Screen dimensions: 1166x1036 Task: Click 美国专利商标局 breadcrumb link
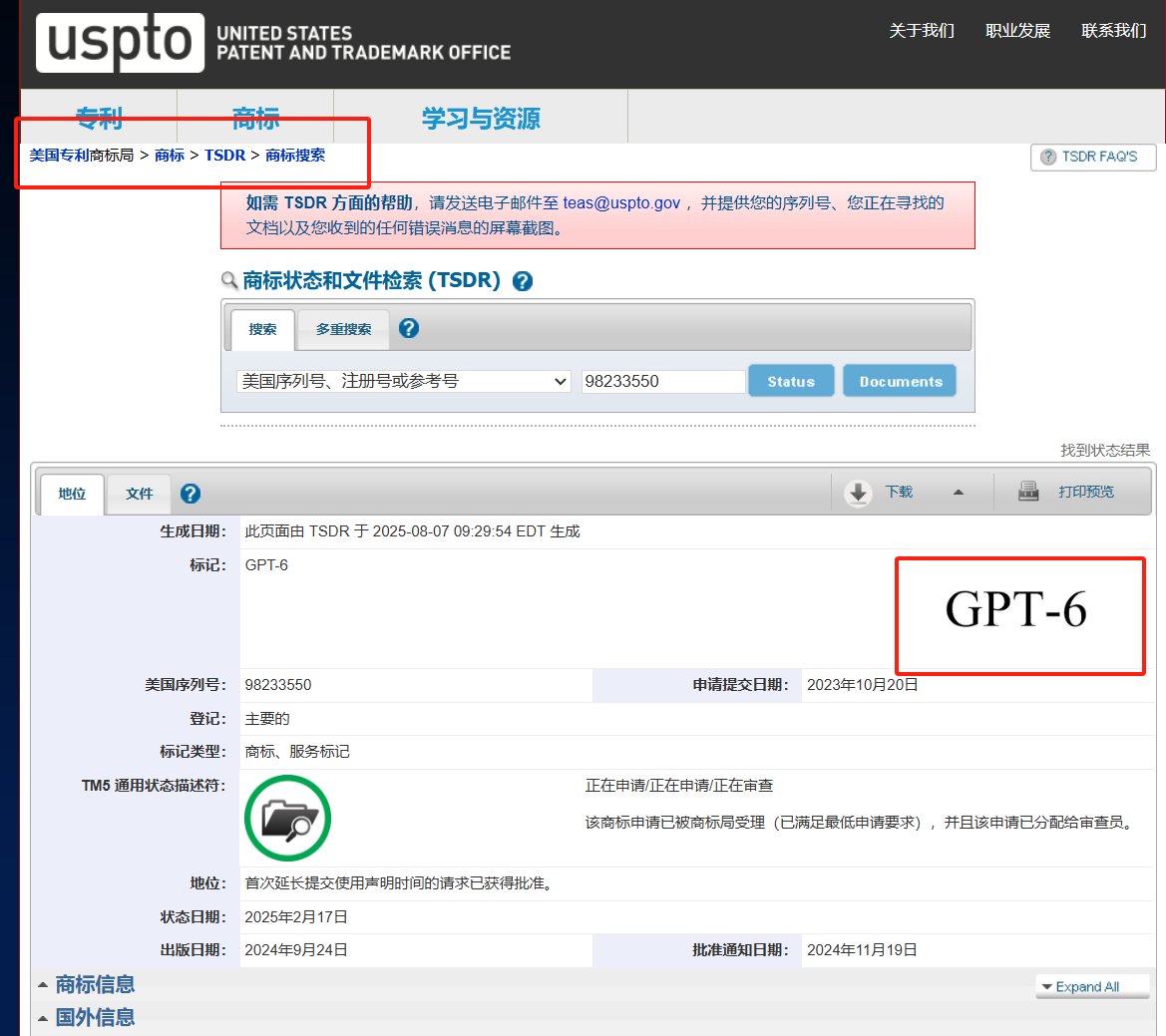coord(81,156)
